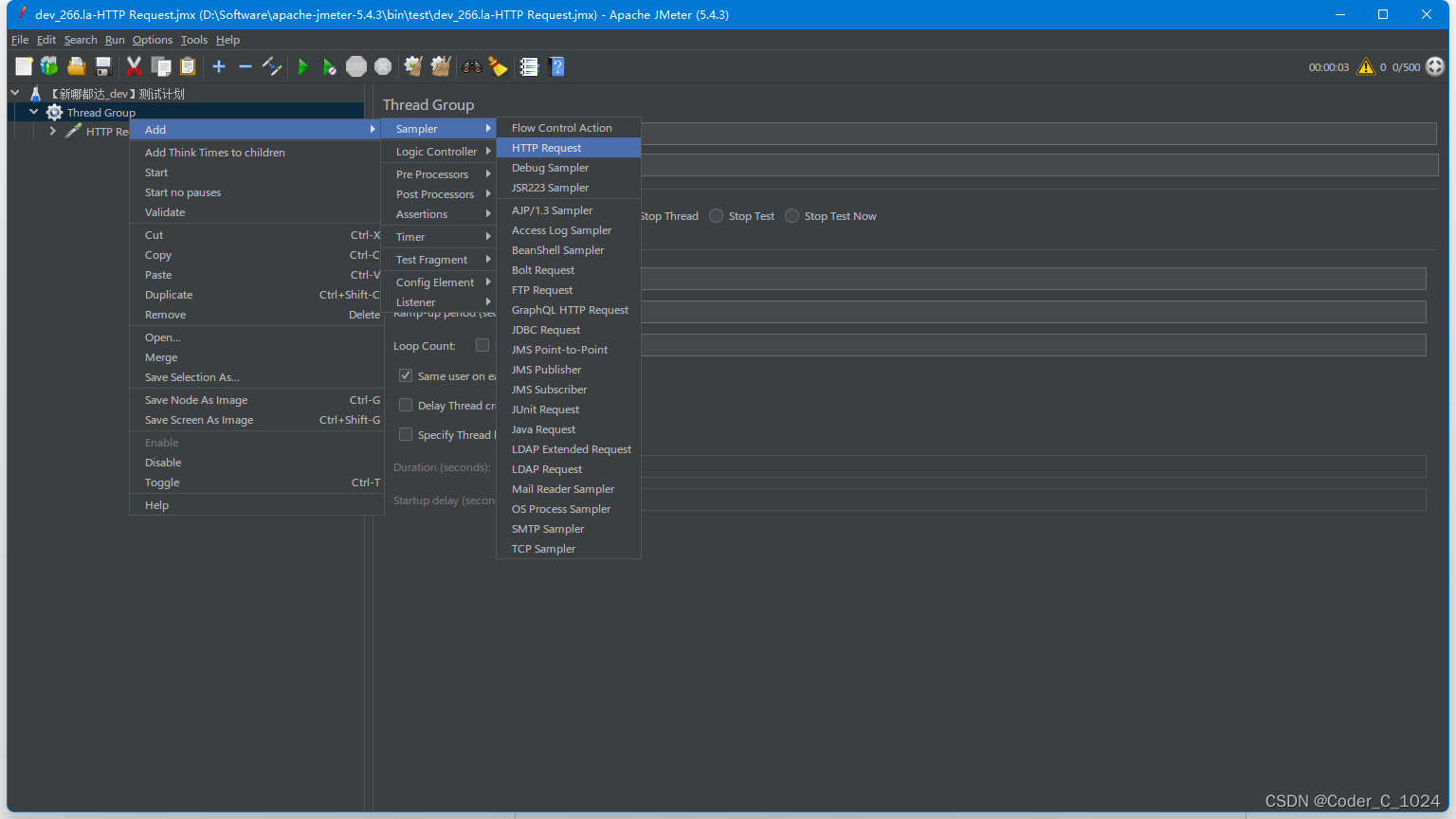Click Save Selection As entry
Screen dimensions: 1456x819
256,377
